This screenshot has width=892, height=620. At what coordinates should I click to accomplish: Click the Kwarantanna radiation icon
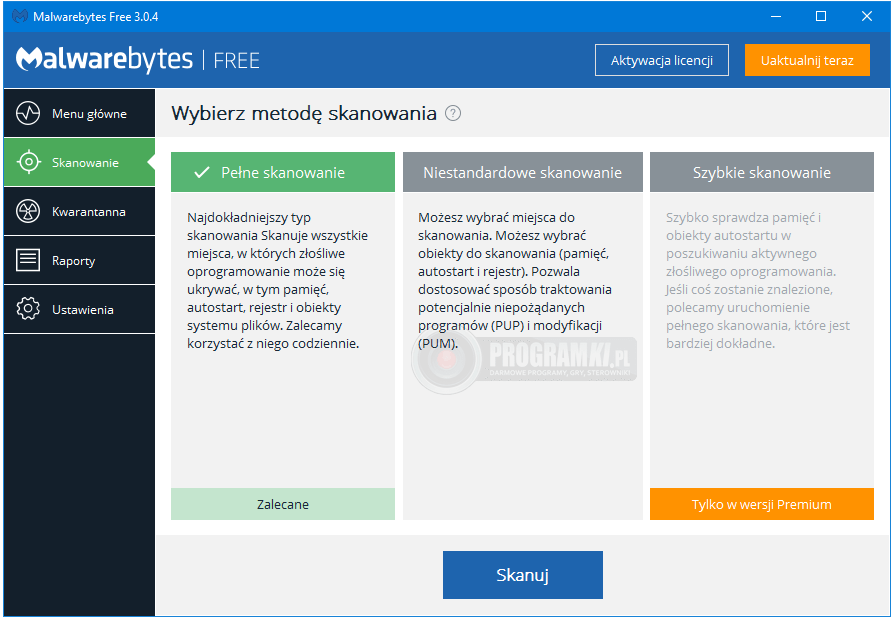point(28,212)
